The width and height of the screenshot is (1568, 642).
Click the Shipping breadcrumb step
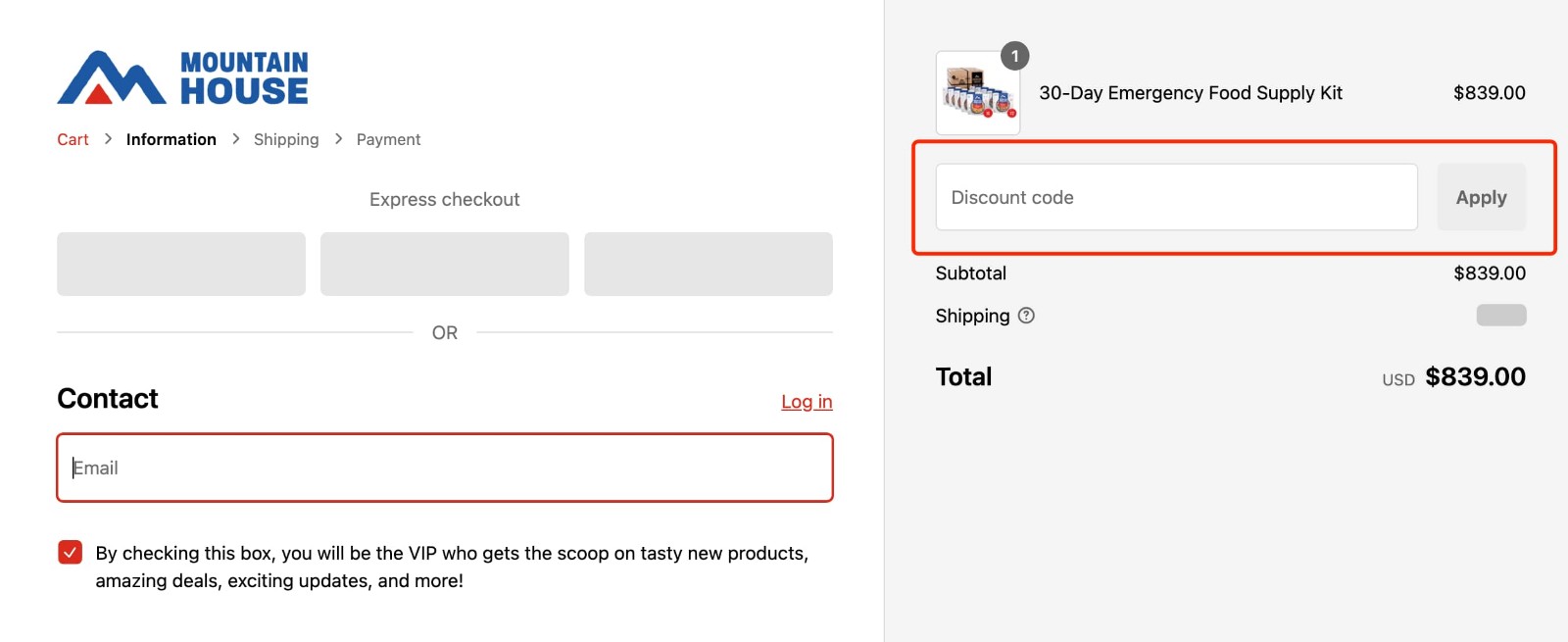tap(285, 139)
